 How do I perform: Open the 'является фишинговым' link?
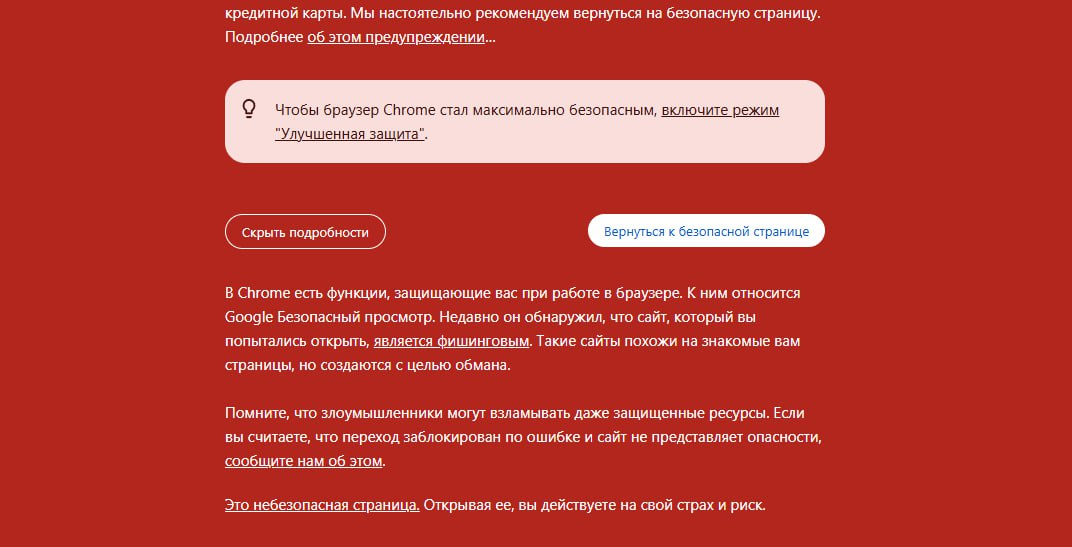[451, 341]
